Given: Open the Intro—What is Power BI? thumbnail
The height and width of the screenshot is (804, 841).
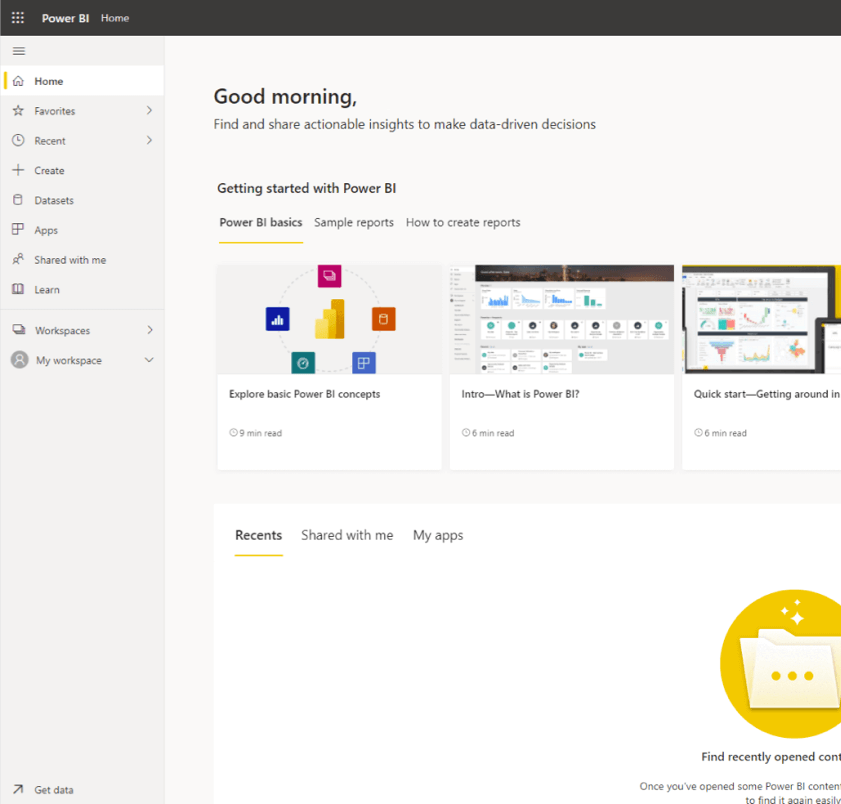Looking at the screenshot, I should pyautogui.click(x=561, y=319).
